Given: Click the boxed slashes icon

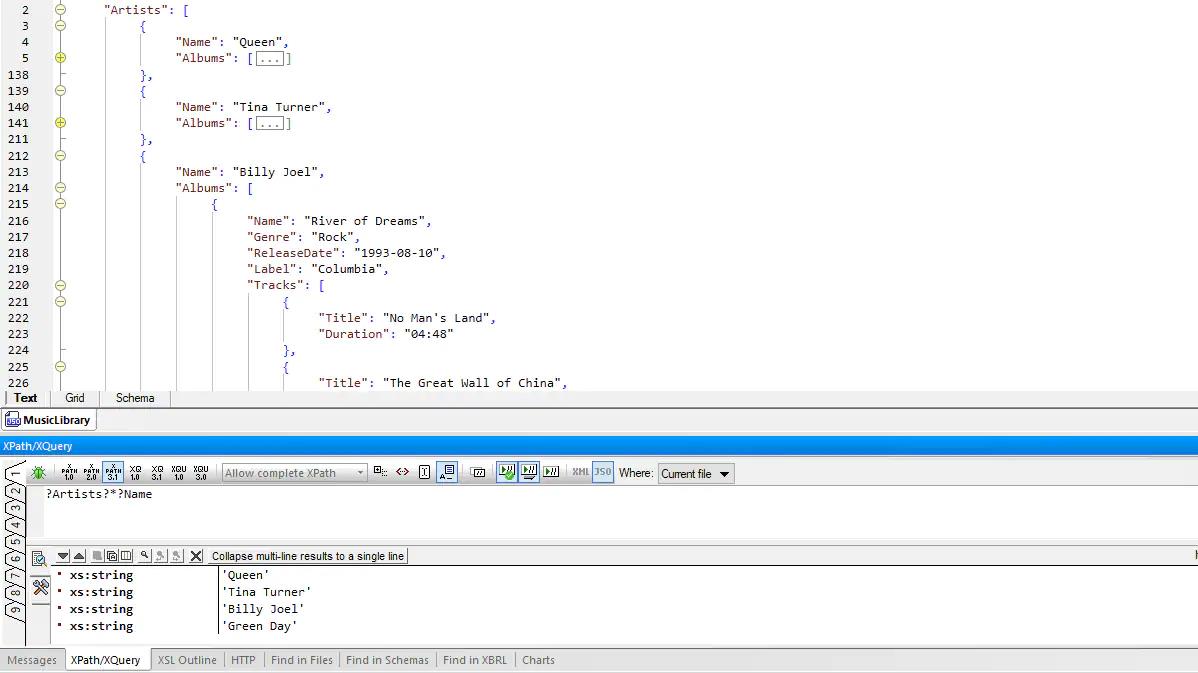Looking at the screenshot, I should click(x=478, y=473).
